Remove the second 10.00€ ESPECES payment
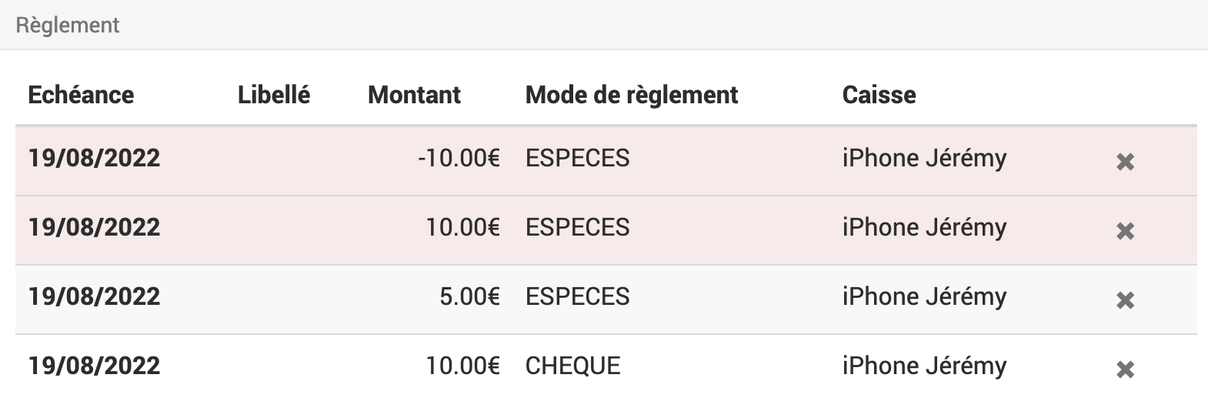Image resolution: width=1208 pixels, height=402 pixels. (x=1125, y=231)
